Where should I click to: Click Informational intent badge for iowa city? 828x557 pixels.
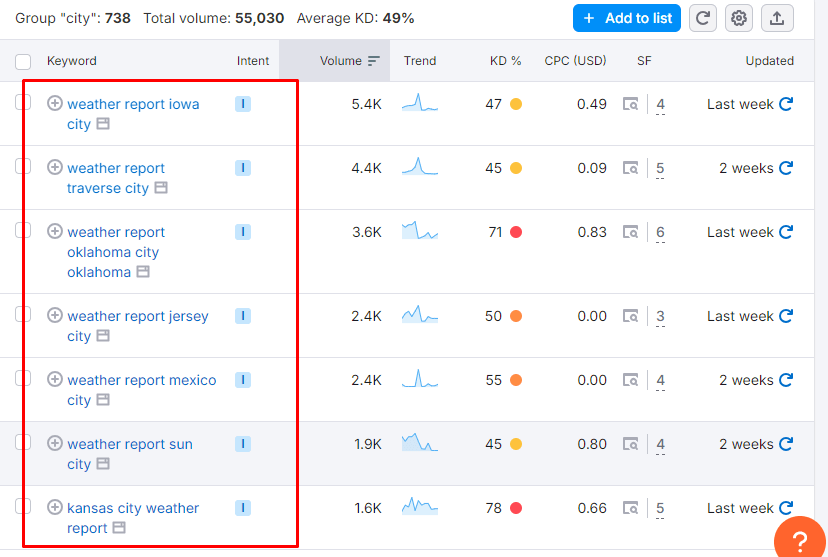click(243, 104)
